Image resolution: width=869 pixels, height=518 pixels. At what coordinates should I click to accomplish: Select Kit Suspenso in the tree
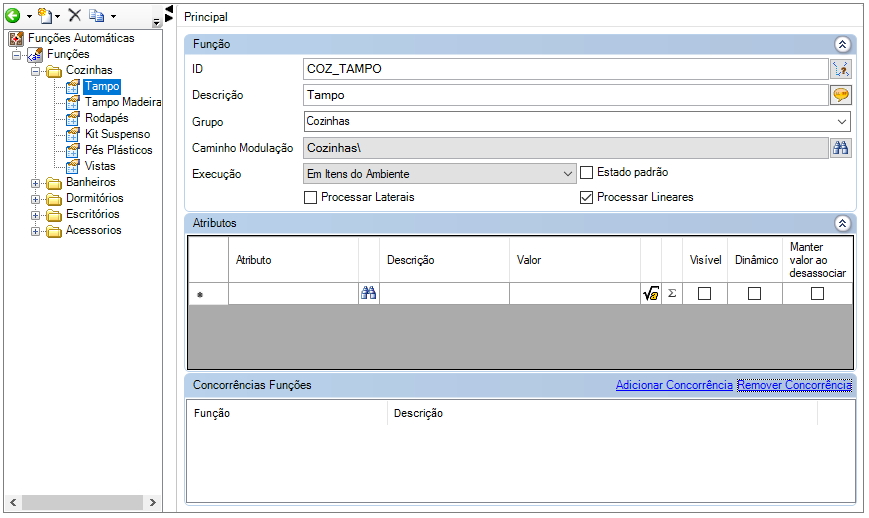[117, 134]
